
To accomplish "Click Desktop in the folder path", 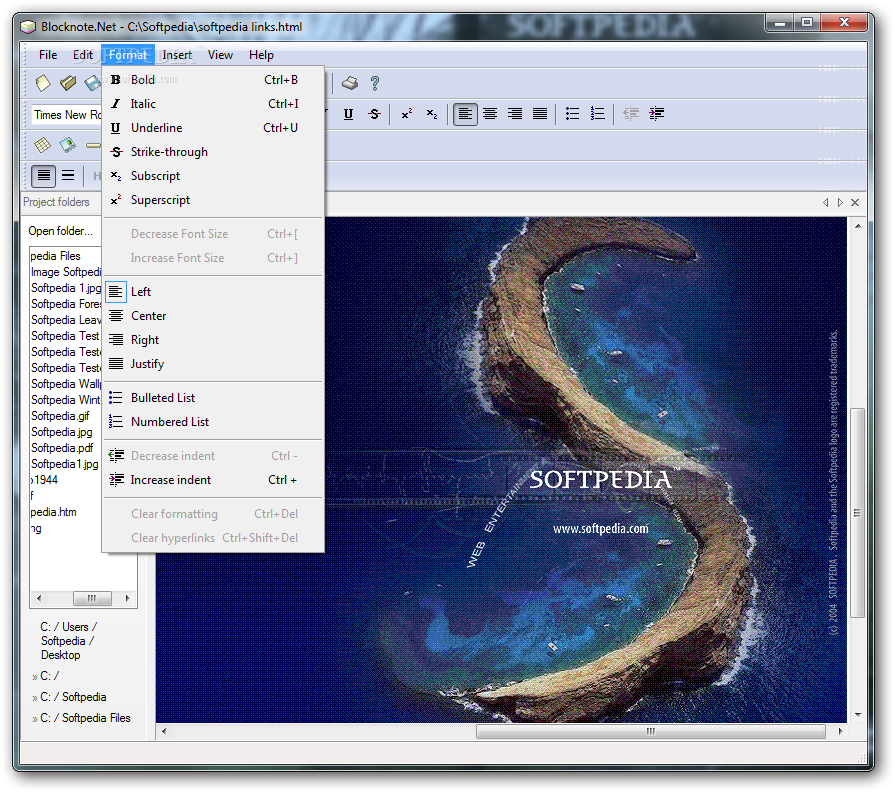I will click(61, 655).
